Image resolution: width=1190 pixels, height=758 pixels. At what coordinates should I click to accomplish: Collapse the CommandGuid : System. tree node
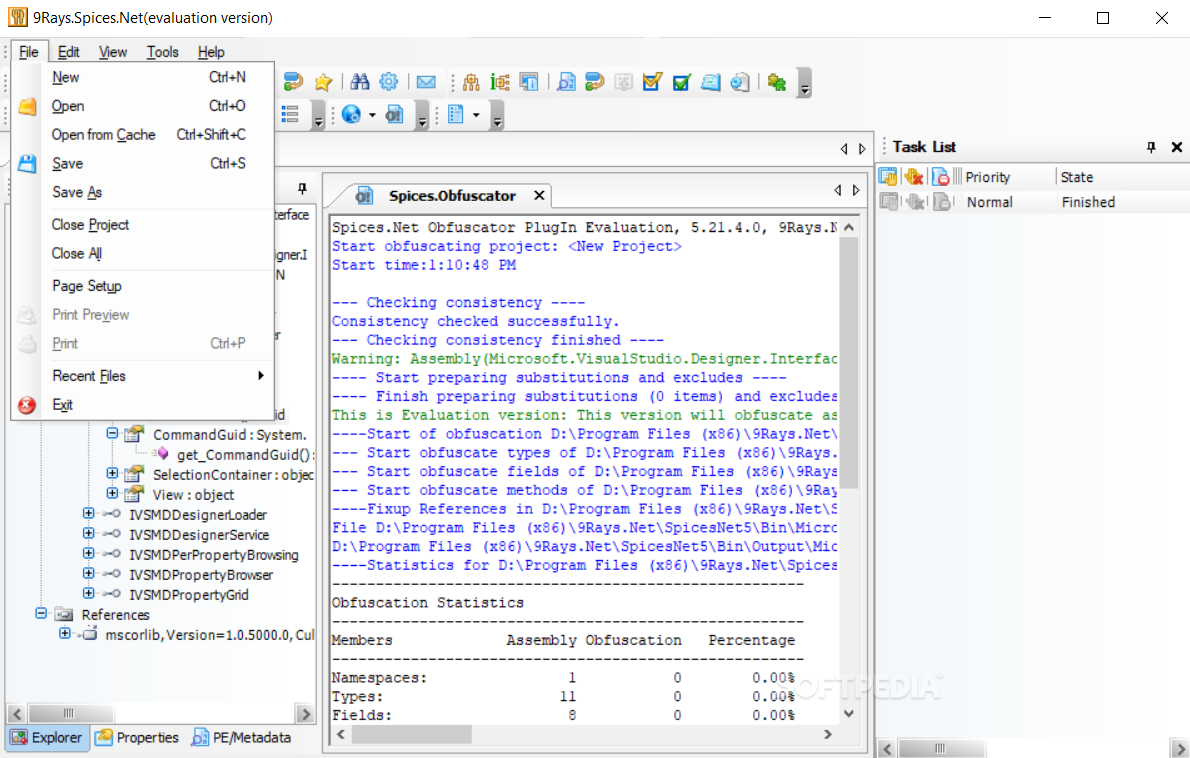pyautogui.click(x=112, y=433)
